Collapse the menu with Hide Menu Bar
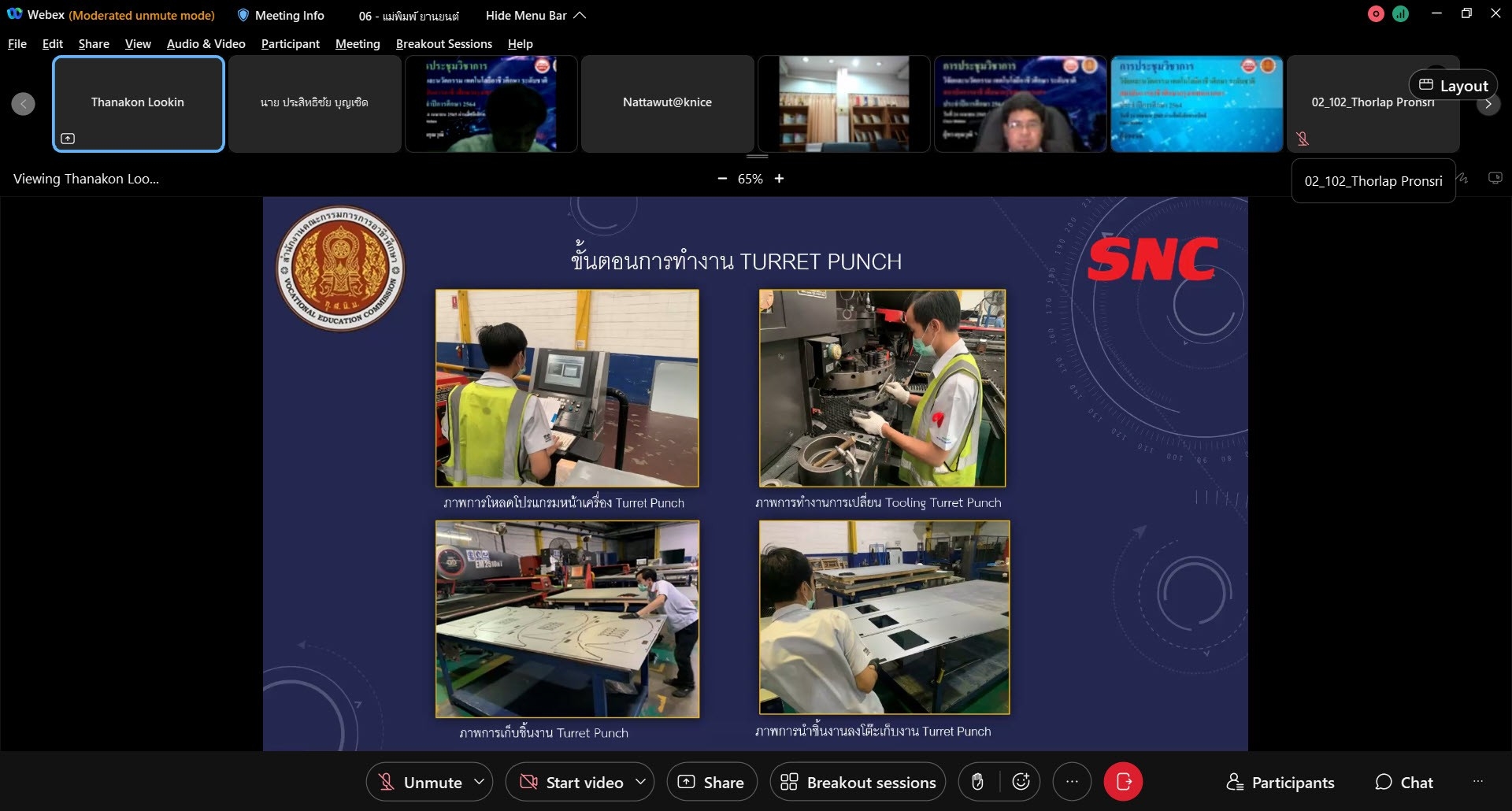The height and width of the screenshot is (811, 1512). (x=535, y=16)
